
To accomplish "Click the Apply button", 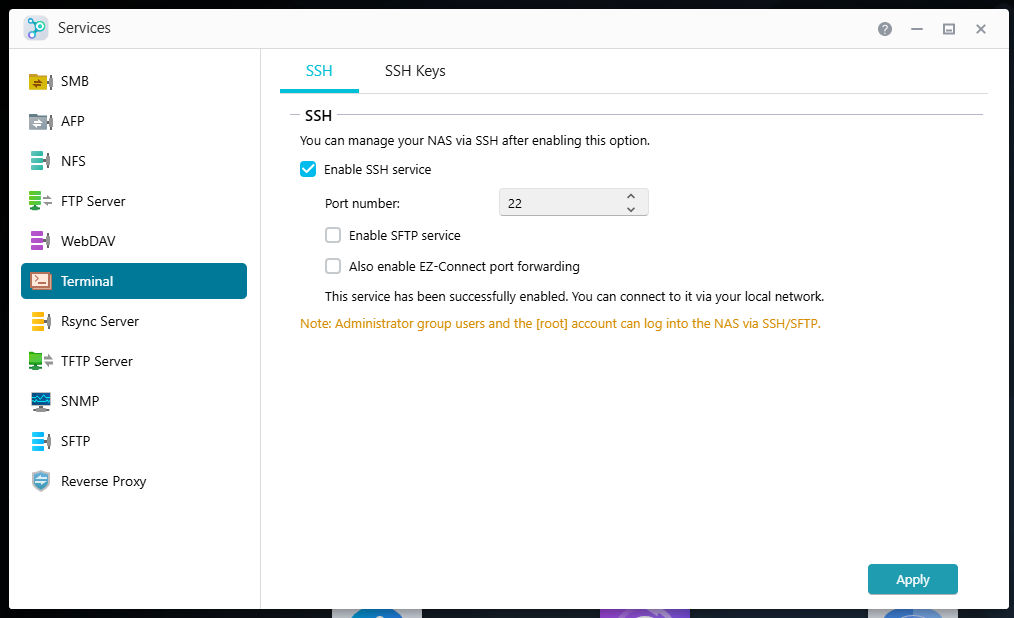I will pos(912,579).
